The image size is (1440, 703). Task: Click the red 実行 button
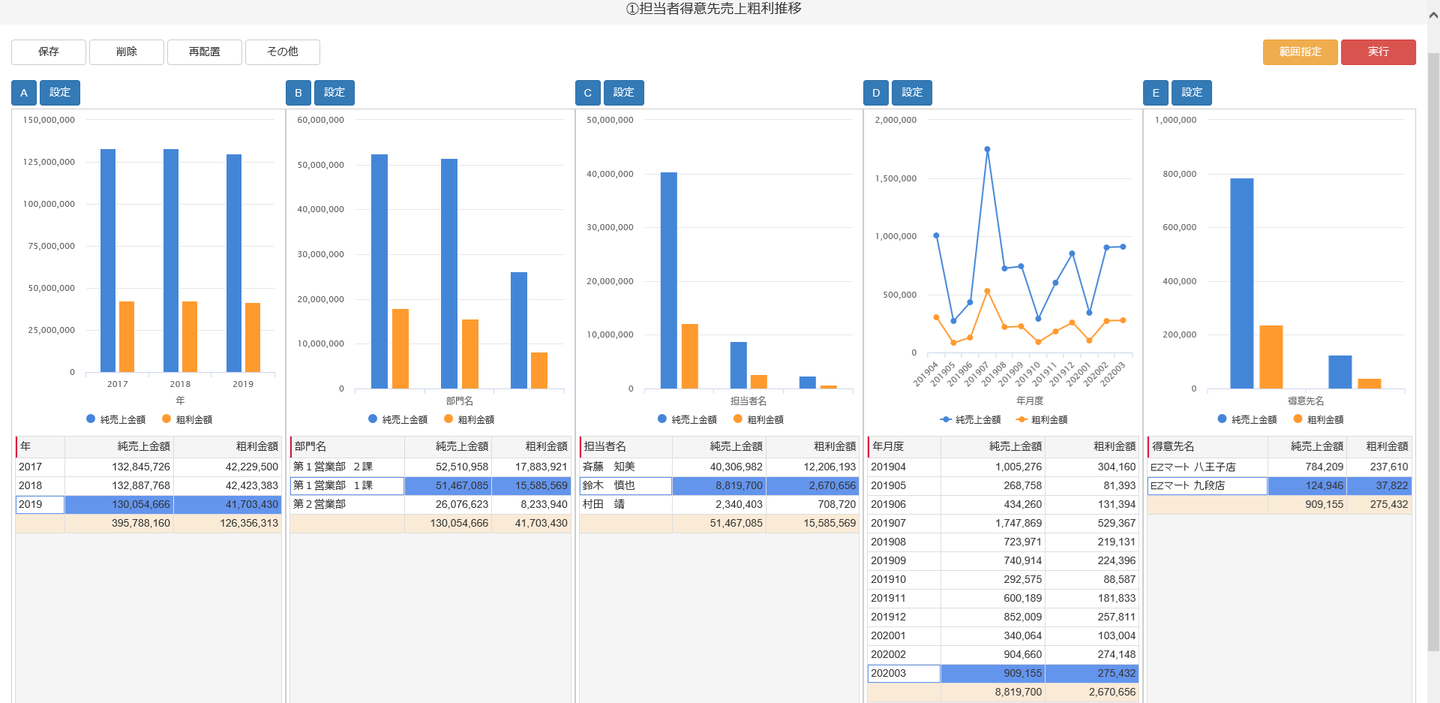tap(1378, 52)
